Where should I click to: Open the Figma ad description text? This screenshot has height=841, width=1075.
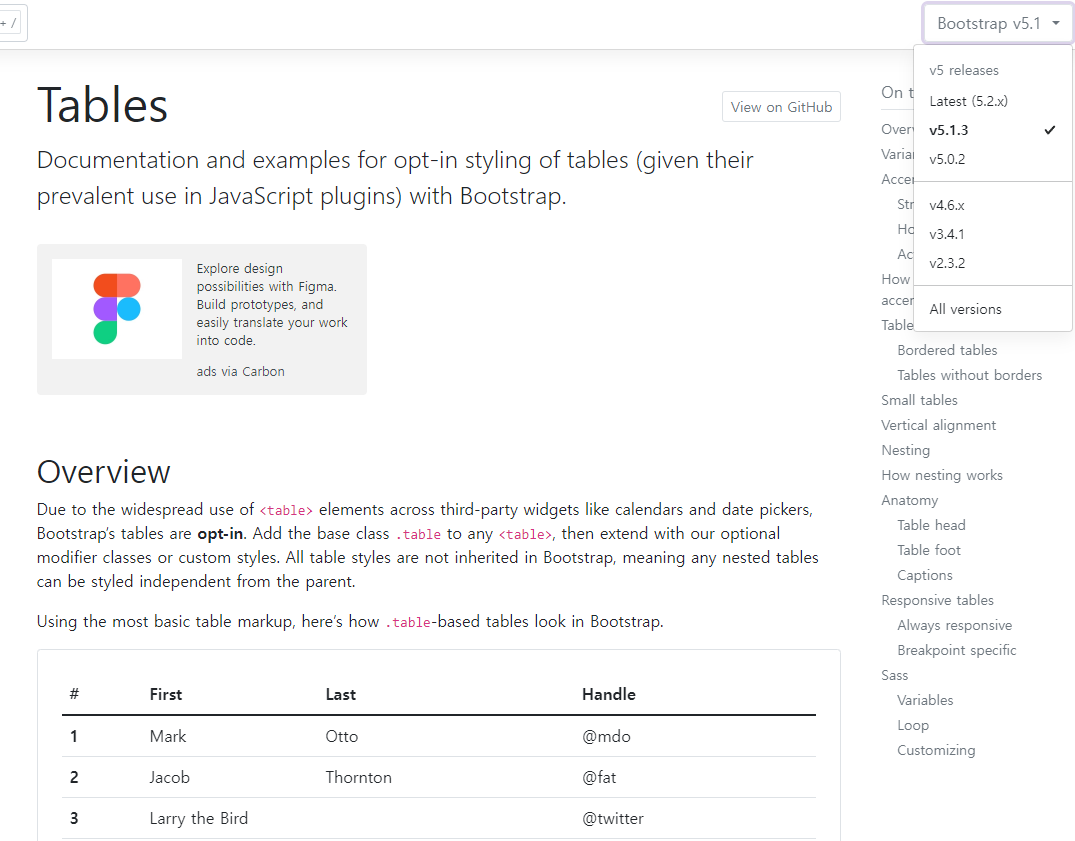[272, 304]
